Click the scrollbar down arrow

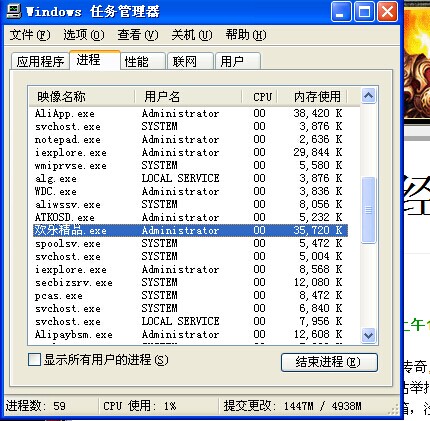[x=368, y=335]
